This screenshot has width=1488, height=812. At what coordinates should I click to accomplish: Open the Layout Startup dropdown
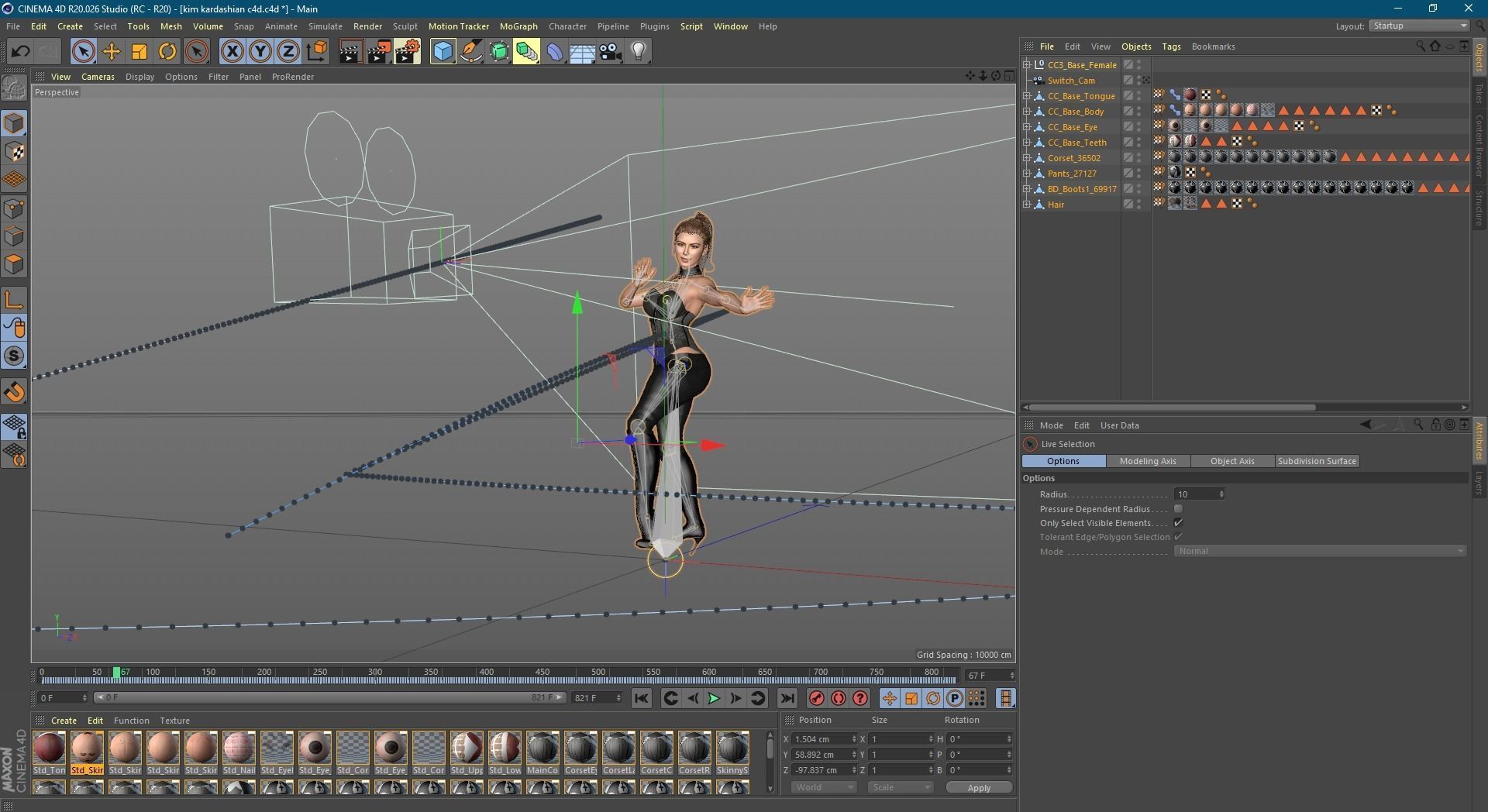pos(1418,26)
